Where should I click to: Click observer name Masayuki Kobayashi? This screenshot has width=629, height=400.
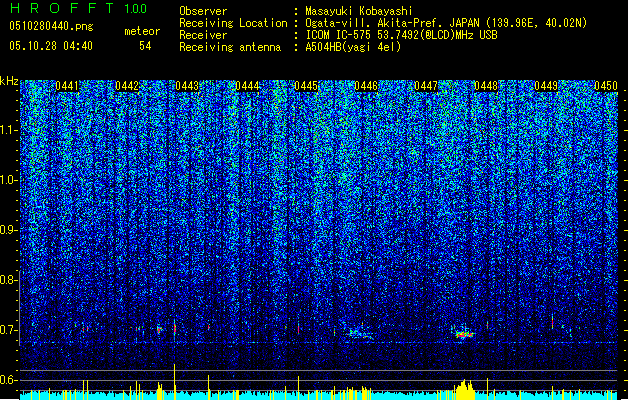(359, 11)
